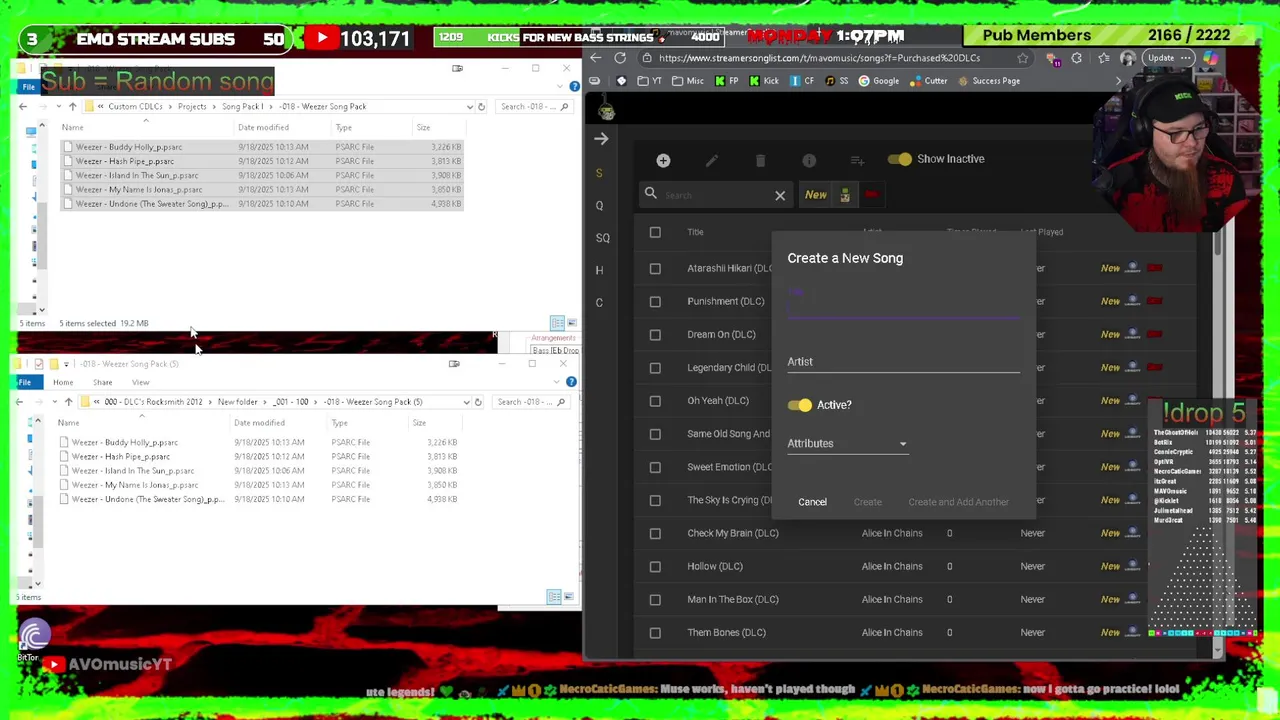The height and width of the screenshot is (720, 1280).
Task: Check the Atarashii Hikari (DLC) row checkbox
Action: (x=655, y=268)
